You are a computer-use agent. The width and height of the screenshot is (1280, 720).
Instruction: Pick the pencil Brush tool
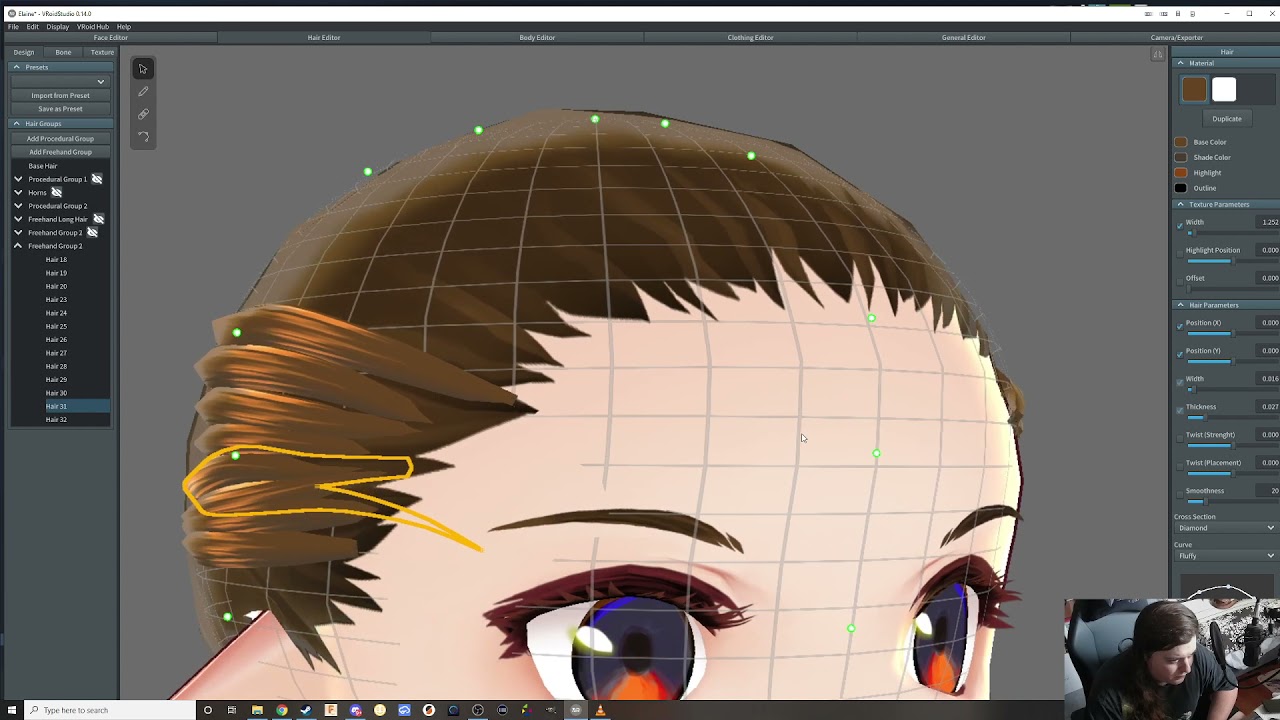click(143, 92)
